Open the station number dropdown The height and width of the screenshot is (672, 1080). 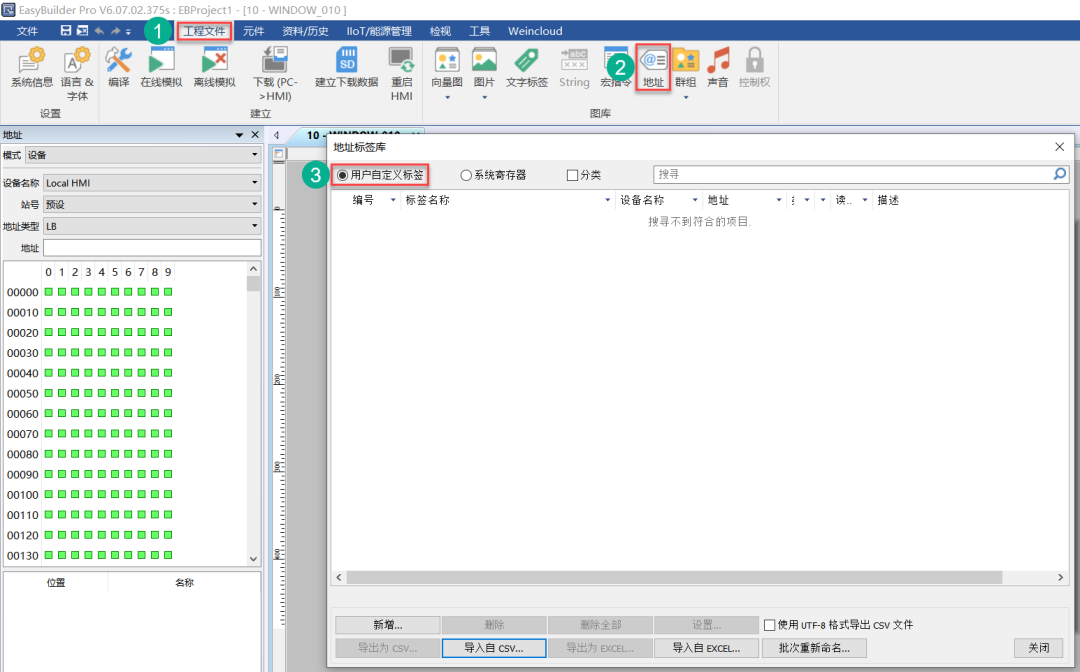click(x=152, y=204)
